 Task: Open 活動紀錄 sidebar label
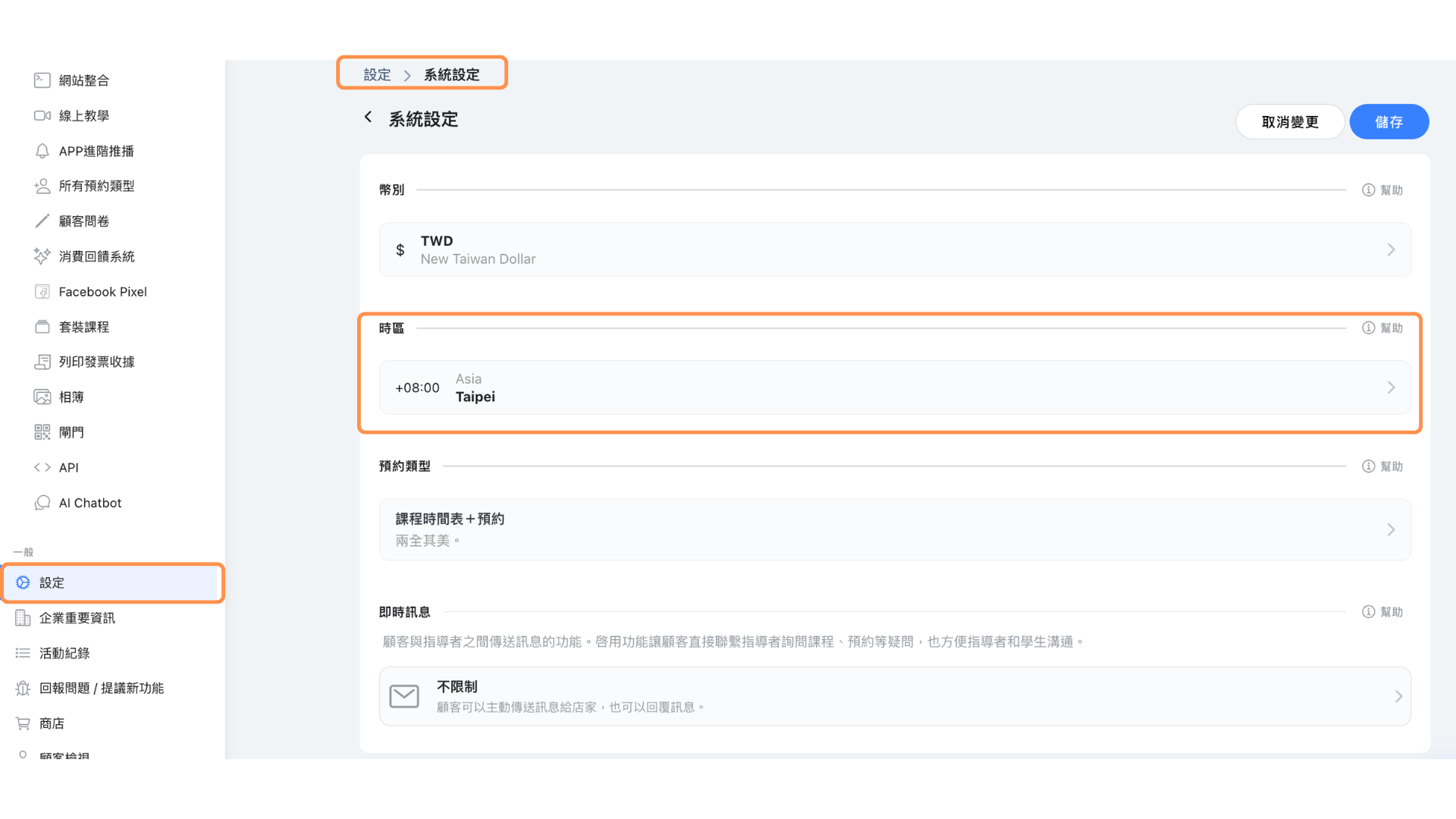pos(64,653)
